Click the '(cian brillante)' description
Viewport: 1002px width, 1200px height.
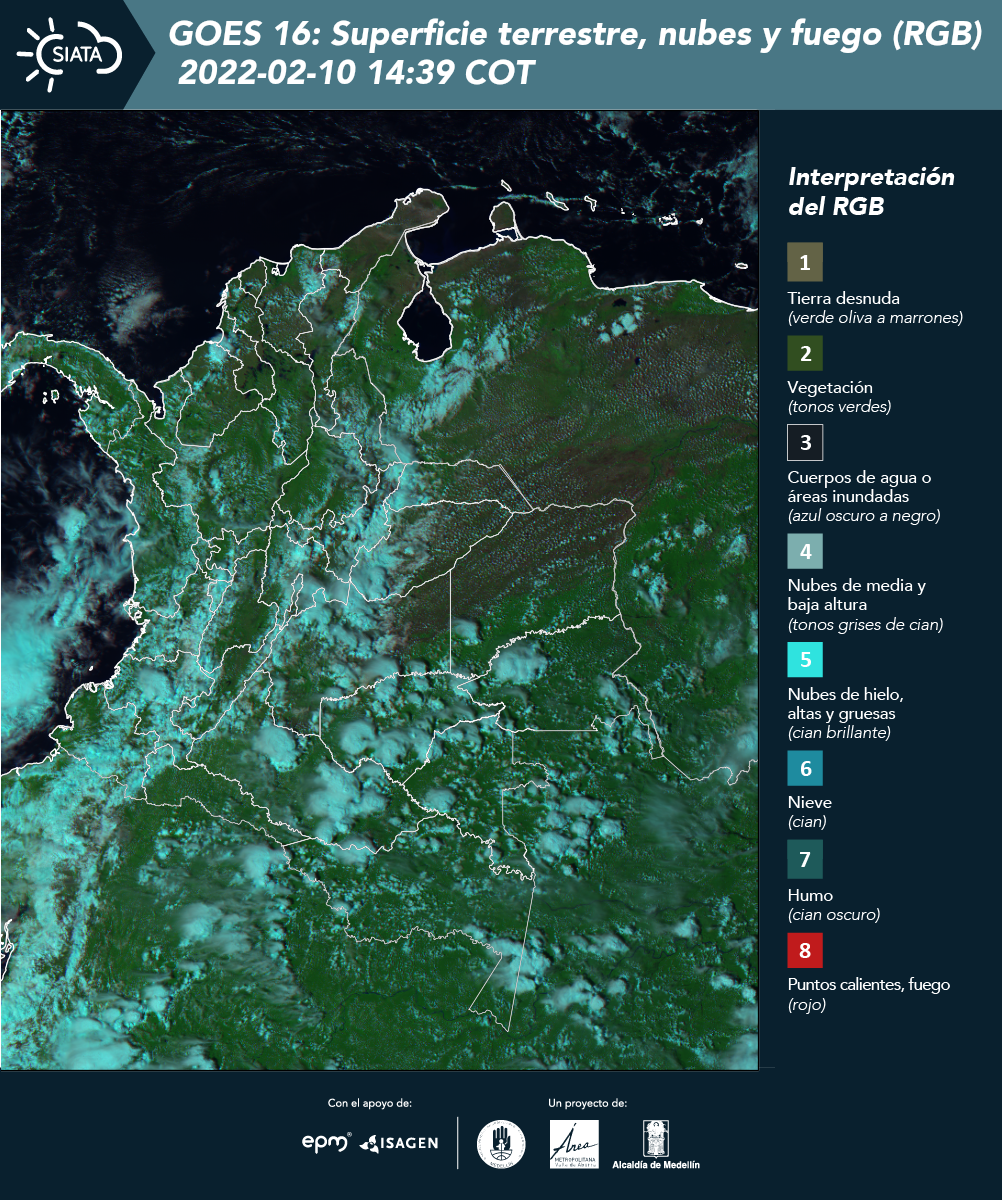point(839,733)
